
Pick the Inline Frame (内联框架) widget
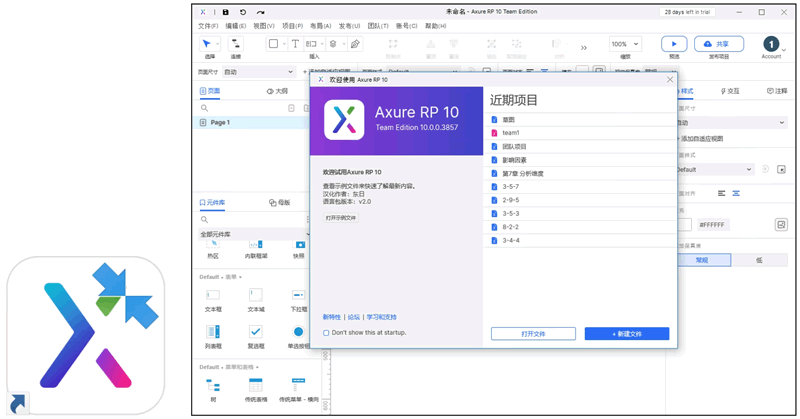pos(256,250)
